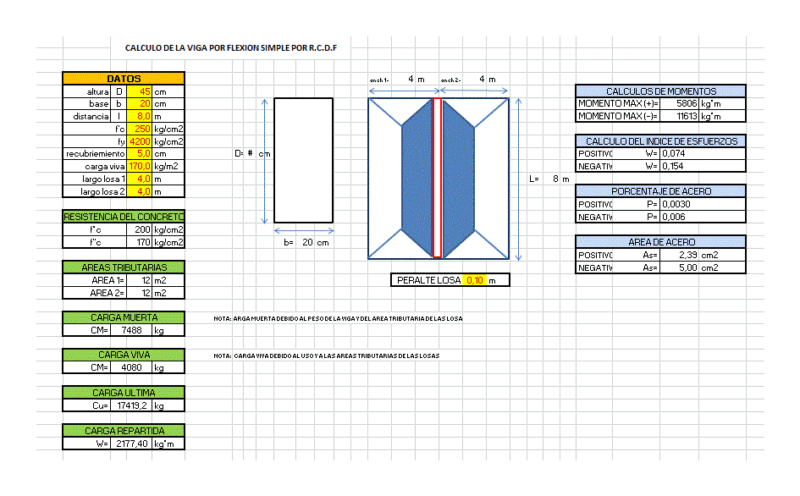
Task: Click the MOMENTO MAX (-) value 11613
Action: point(679,116)
